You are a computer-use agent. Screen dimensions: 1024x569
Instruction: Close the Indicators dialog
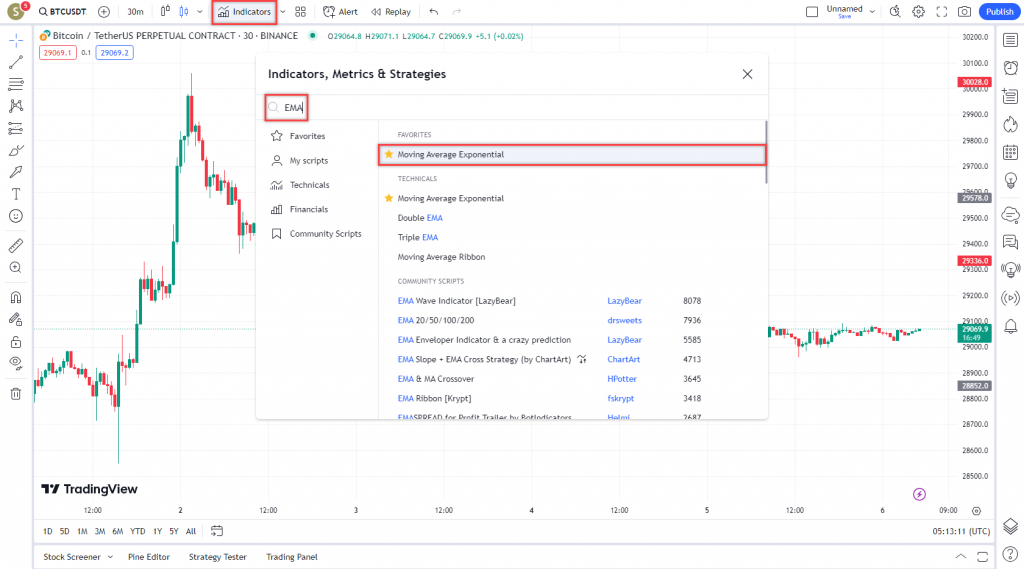[x=747, y=74]
